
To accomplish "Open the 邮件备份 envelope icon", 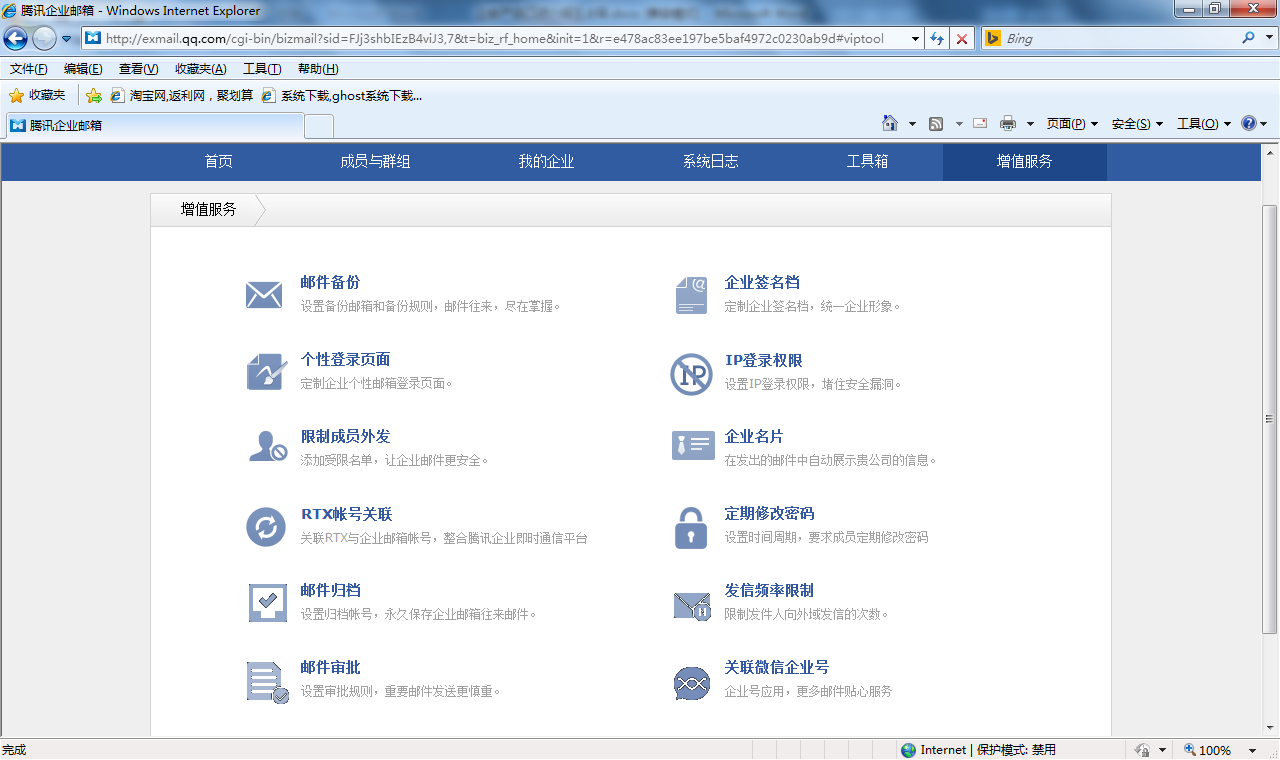I will pos(264,295).
